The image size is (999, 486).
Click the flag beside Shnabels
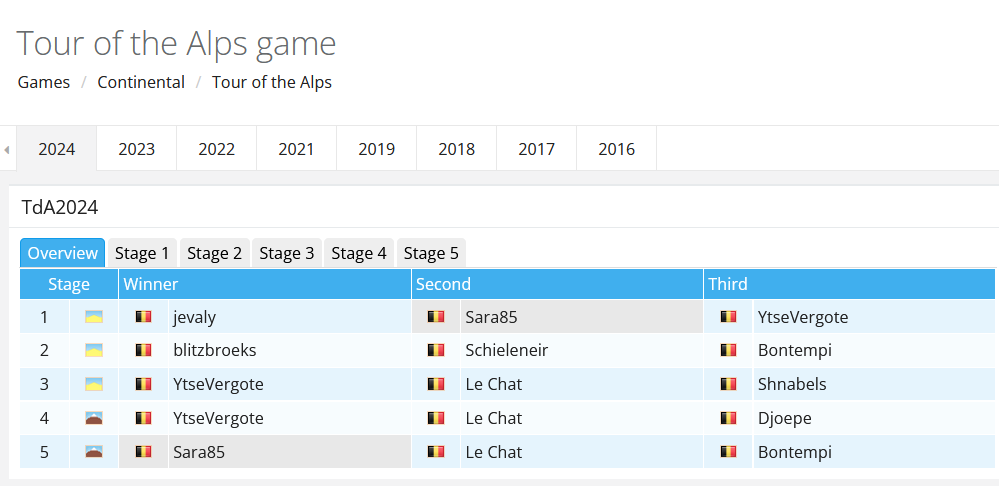[x=728, y=384]
